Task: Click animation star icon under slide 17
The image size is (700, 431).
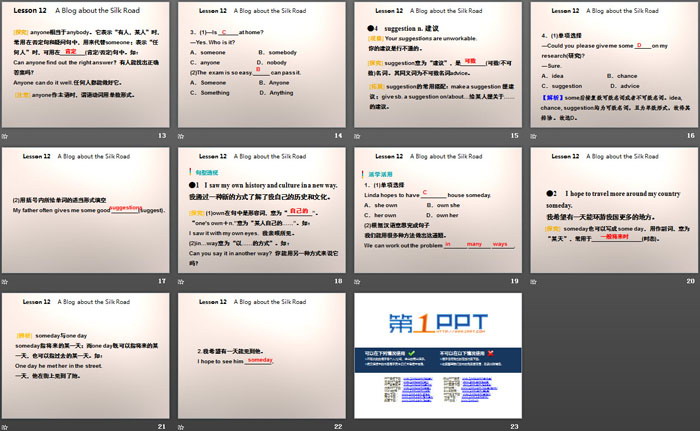Action: pos(5,282)
